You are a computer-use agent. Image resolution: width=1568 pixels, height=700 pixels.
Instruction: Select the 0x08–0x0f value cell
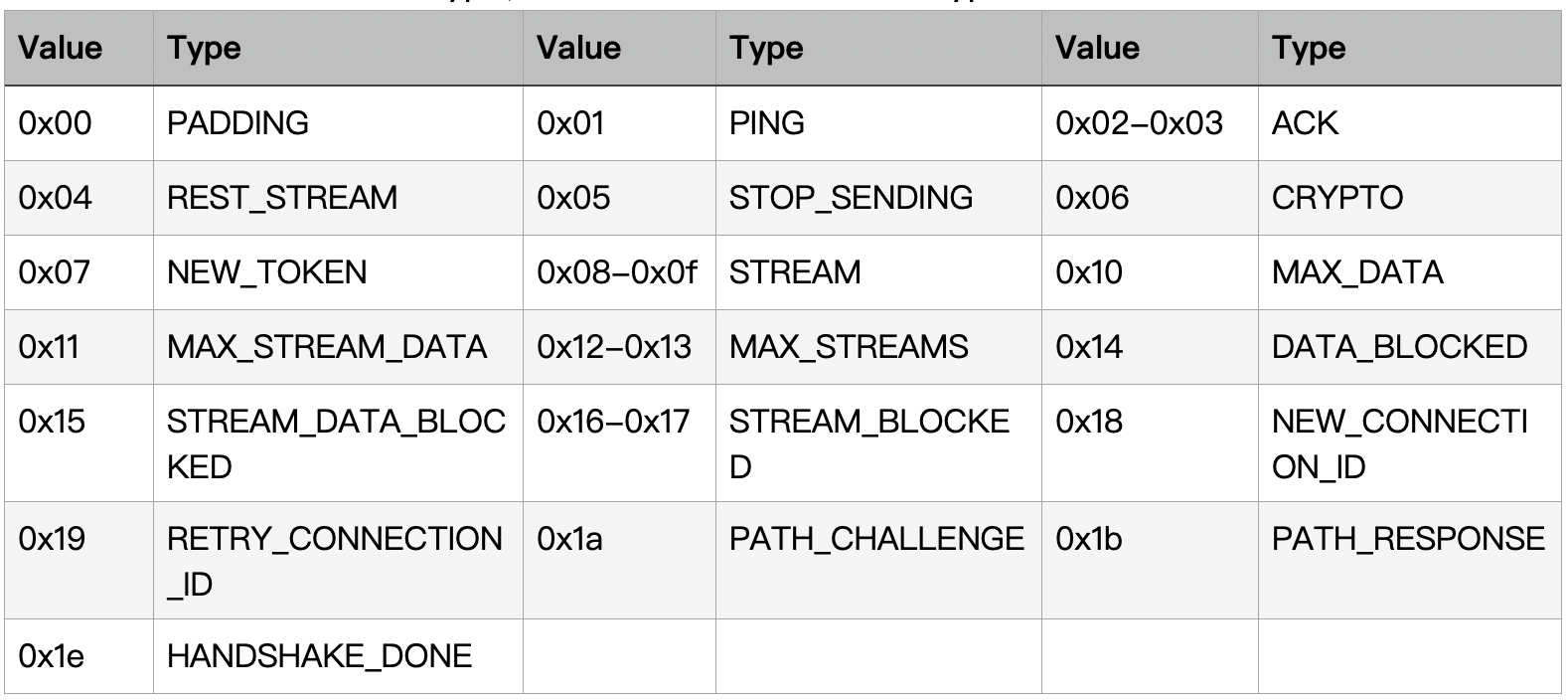click(x=619, y=272)
